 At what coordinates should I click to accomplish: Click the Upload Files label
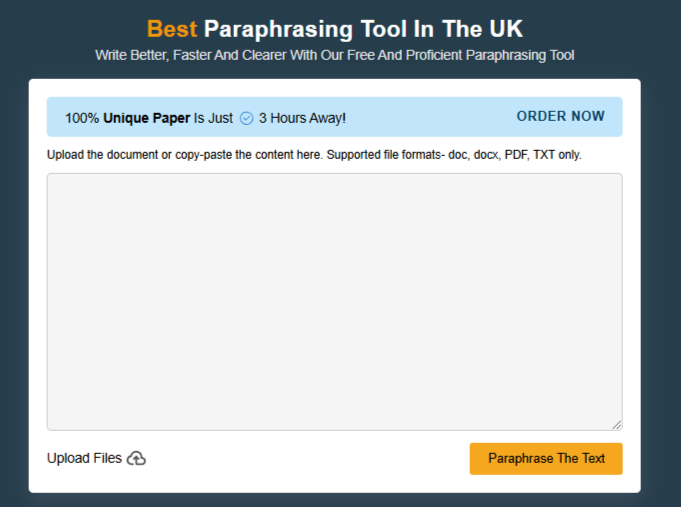[84, 458]
